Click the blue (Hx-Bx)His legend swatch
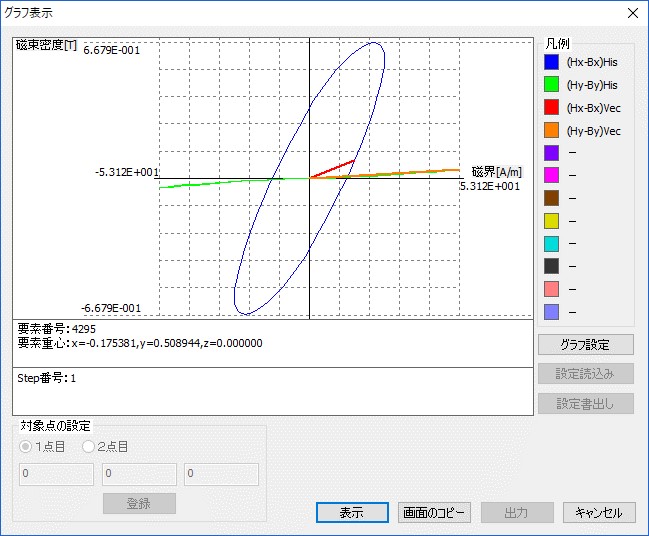This screenshot has width=649, height=536. (551, 62)
